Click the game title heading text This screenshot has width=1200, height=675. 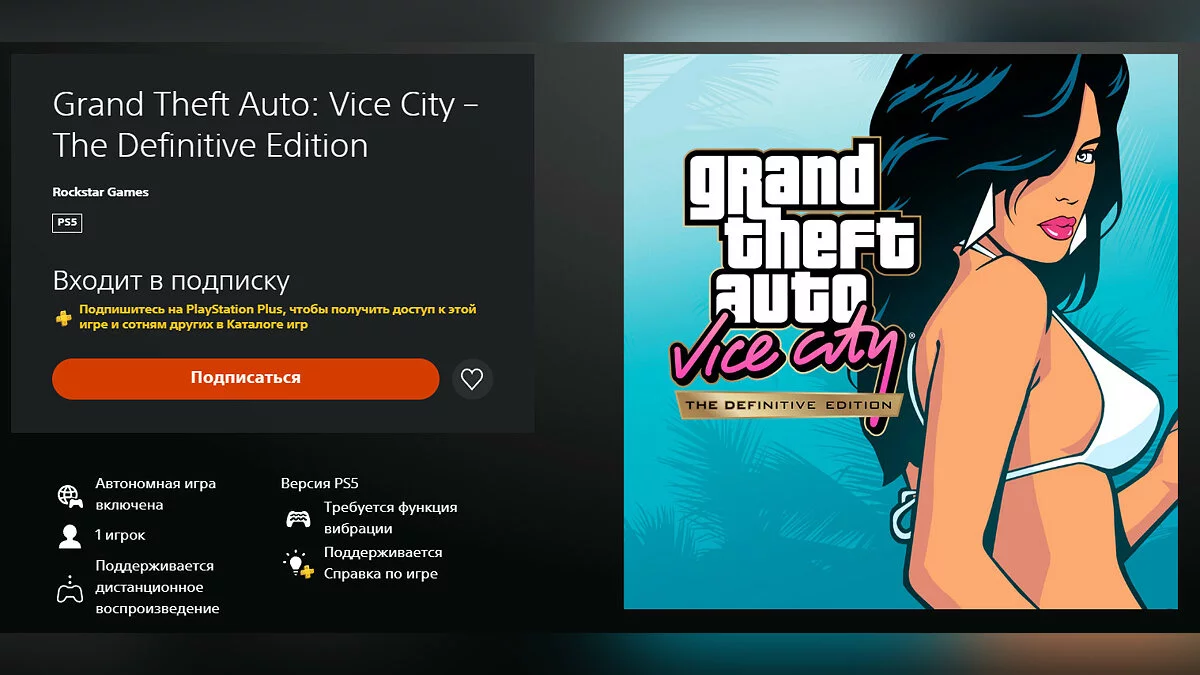point(265,125)
